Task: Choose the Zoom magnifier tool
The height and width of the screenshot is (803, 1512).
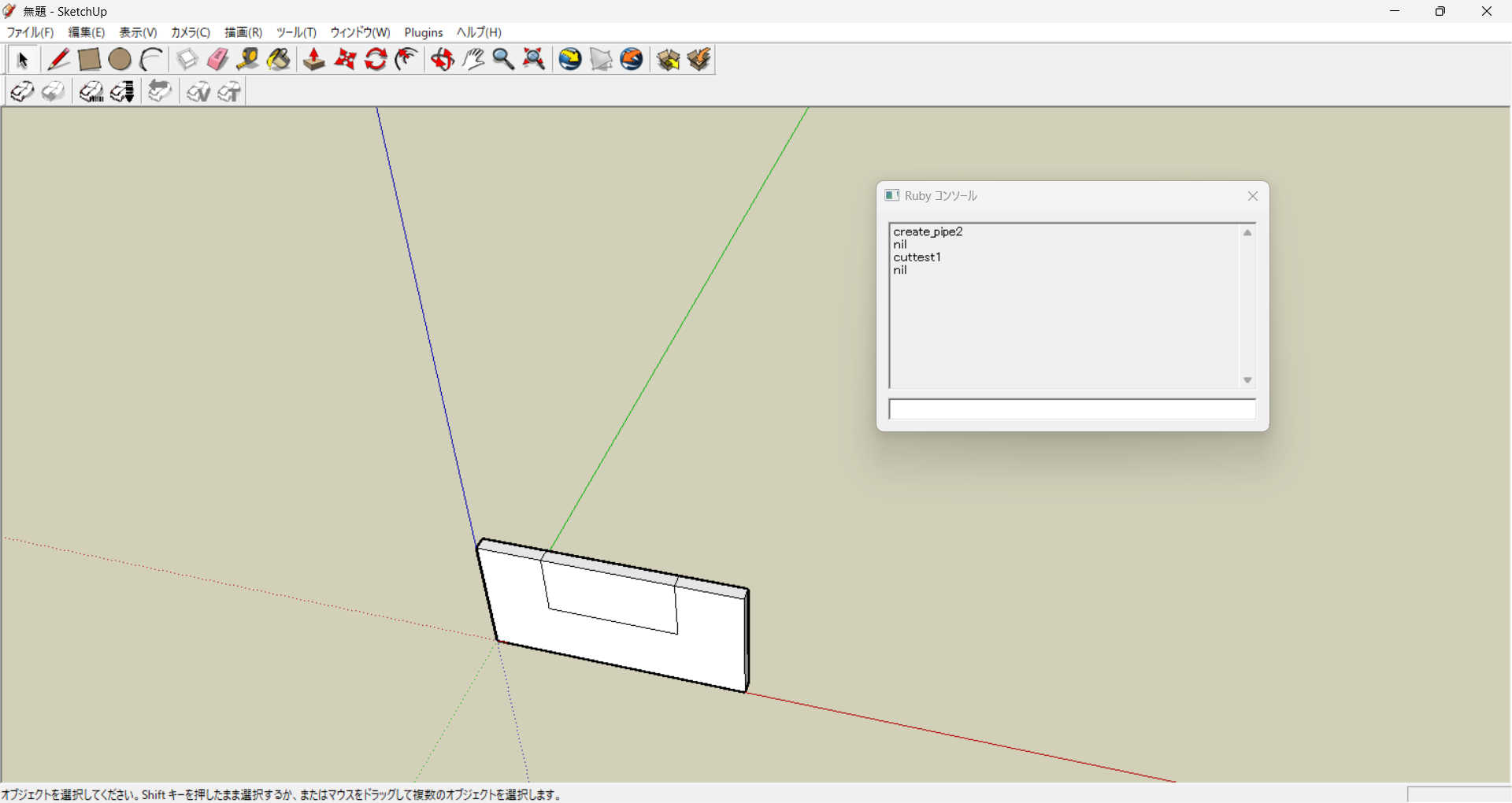Action: pos(503,60)
